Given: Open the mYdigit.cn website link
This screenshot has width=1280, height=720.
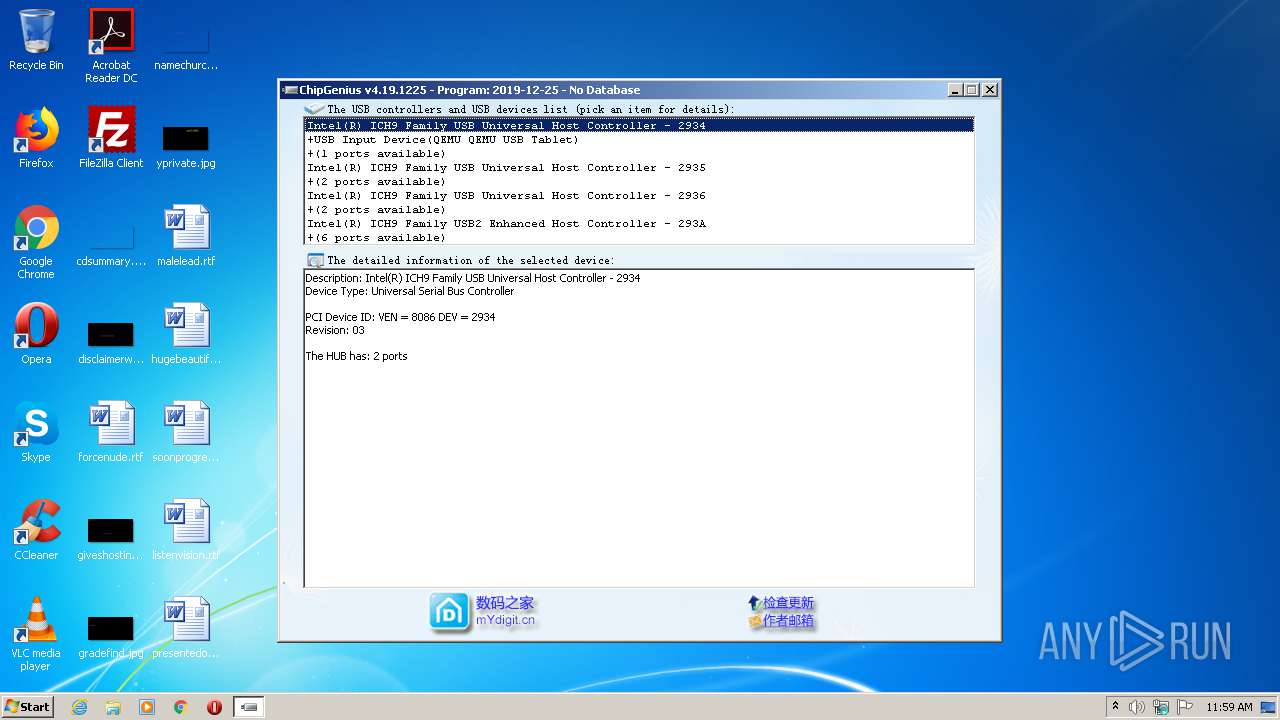Looking at the screenshot, I should [505, 620].
